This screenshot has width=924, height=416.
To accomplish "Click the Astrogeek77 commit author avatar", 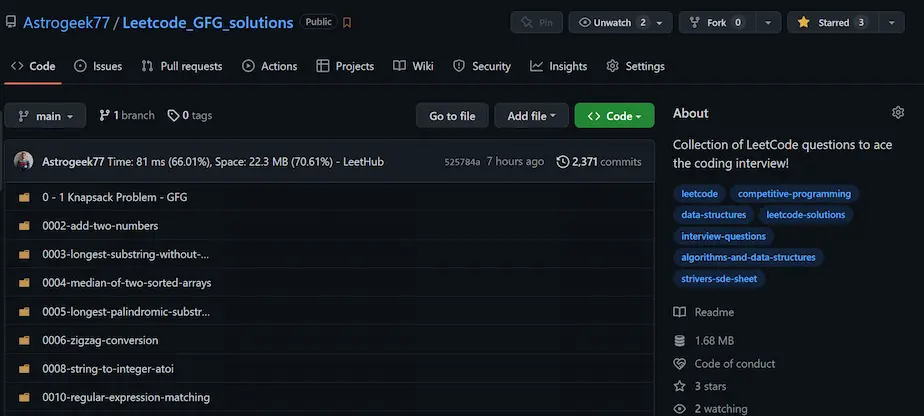I will (x=24, y=161).
